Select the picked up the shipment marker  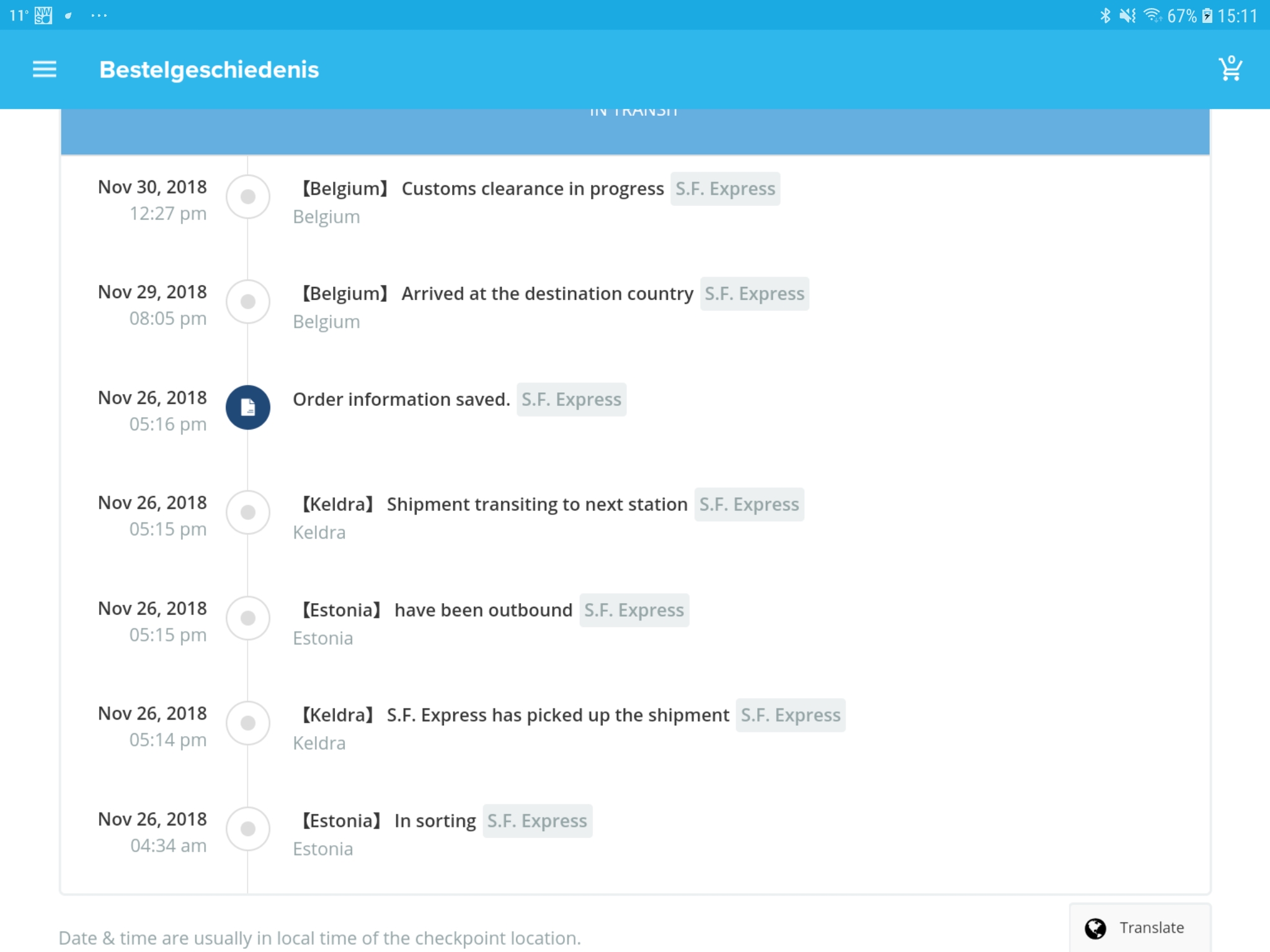click(x=248, y=723)
